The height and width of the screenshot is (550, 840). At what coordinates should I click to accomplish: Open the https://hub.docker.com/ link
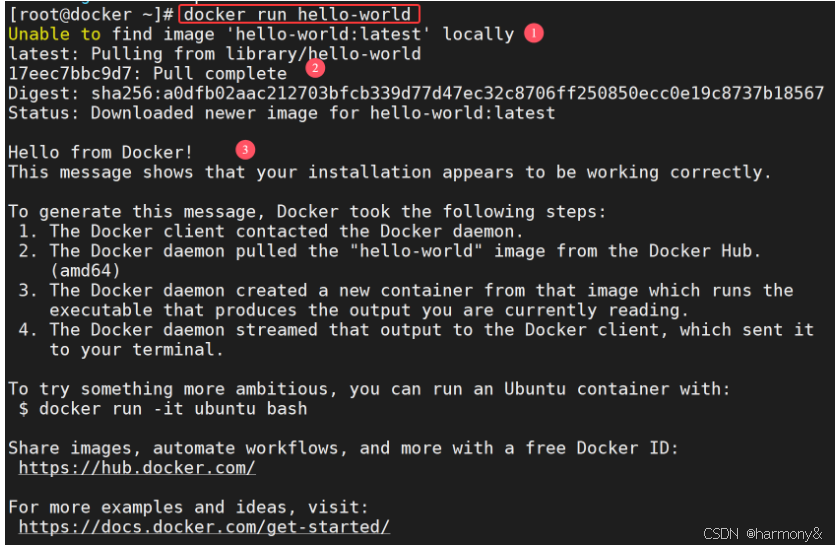click(x=137, y=468)
